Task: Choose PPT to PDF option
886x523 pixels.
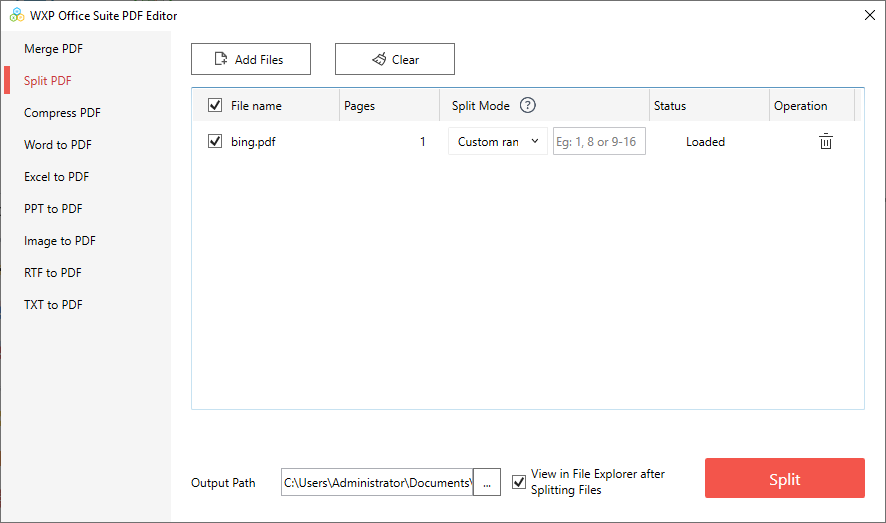Action: [53, 209]
